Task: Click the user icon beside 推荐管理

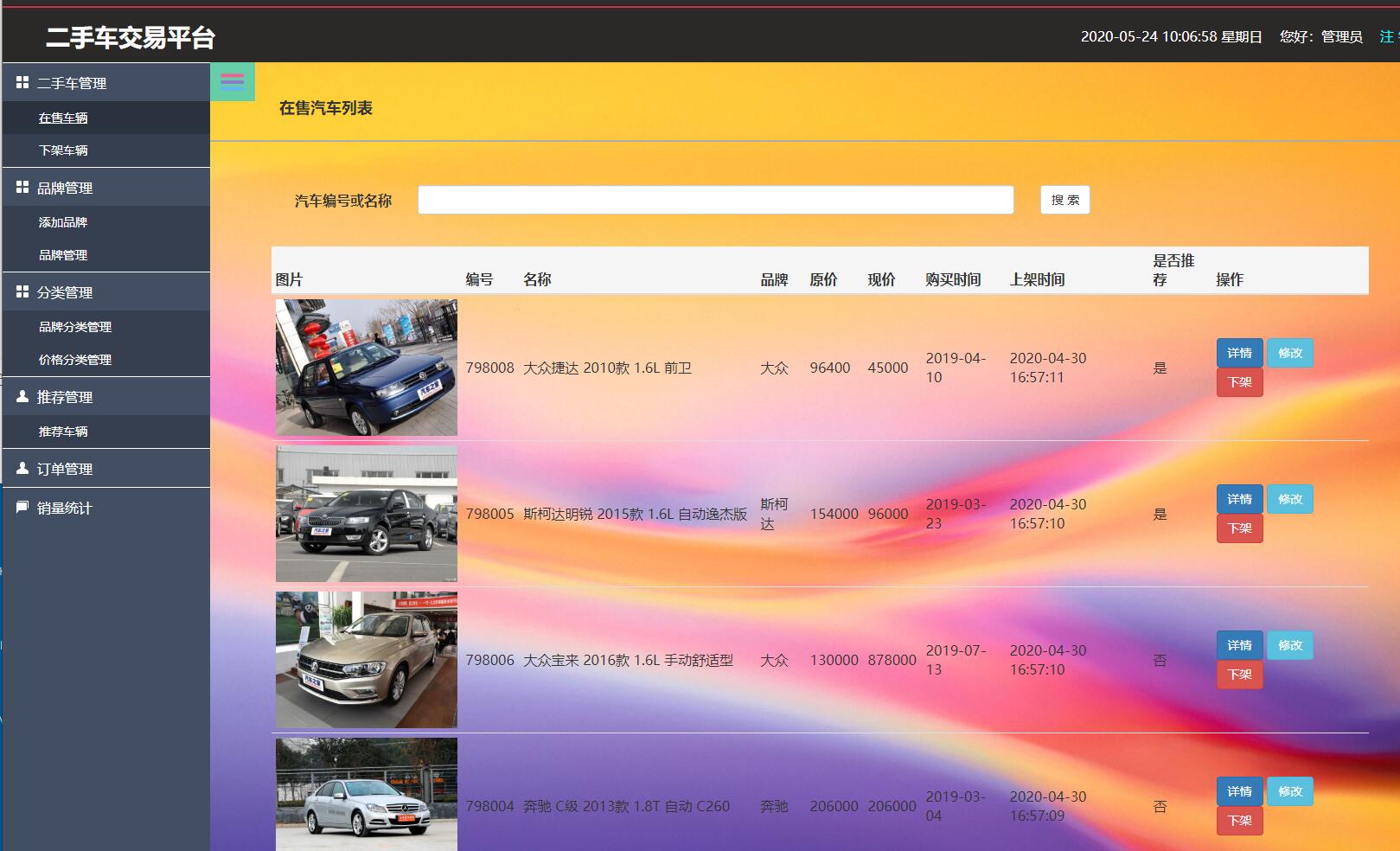Action: tap(22, 396)
